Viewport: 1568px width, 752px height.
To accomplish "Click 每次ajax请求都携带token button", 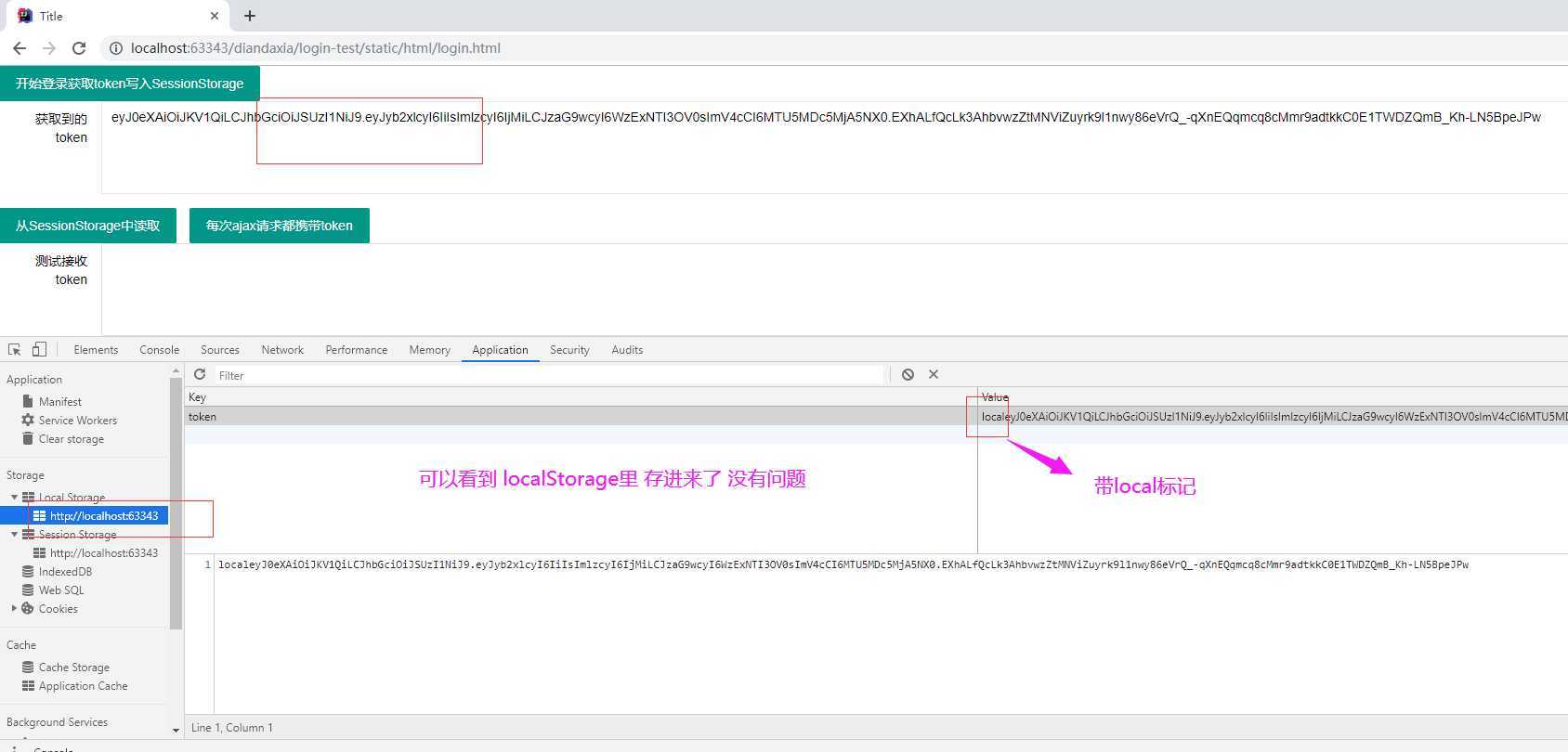I will pyautogui.click(x=280, y=226).
